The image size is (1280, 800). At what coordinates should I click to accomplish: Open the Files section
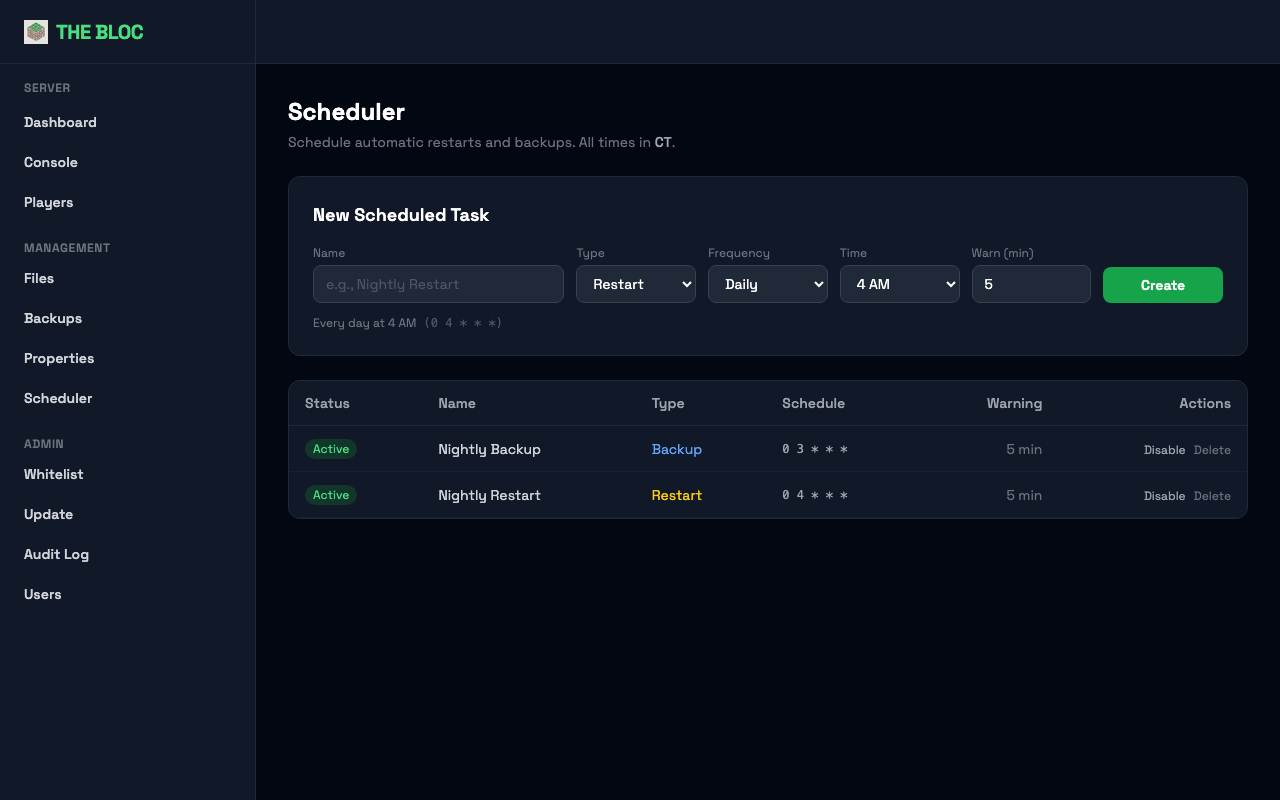(39, 278)
